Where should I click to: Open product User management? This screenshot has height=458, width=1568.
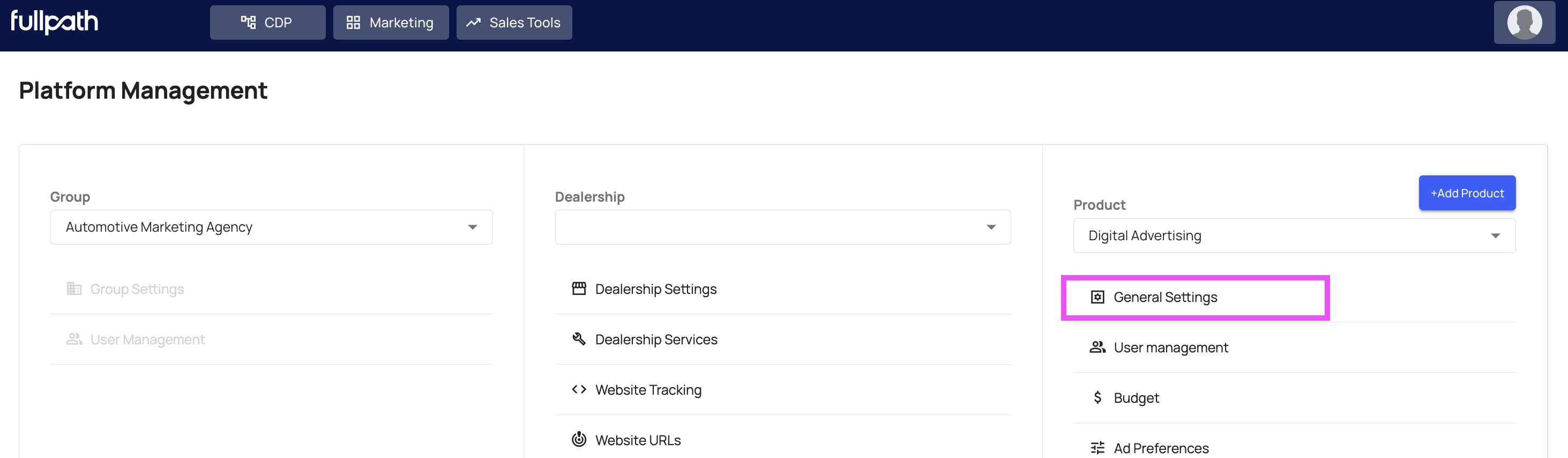click(x=1170, y=348)
